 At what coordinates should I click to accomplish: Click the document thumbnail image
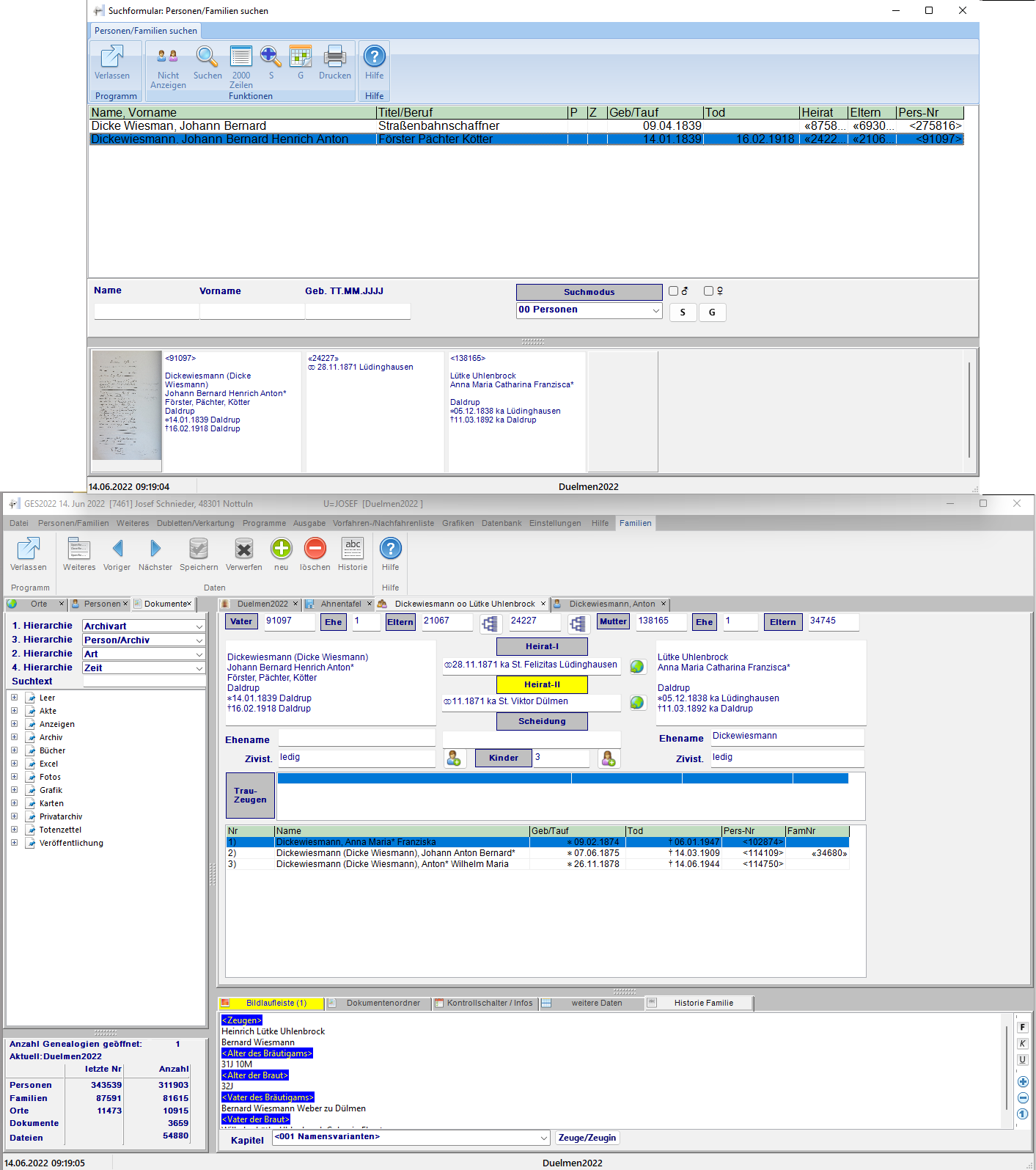coord(127,405)
